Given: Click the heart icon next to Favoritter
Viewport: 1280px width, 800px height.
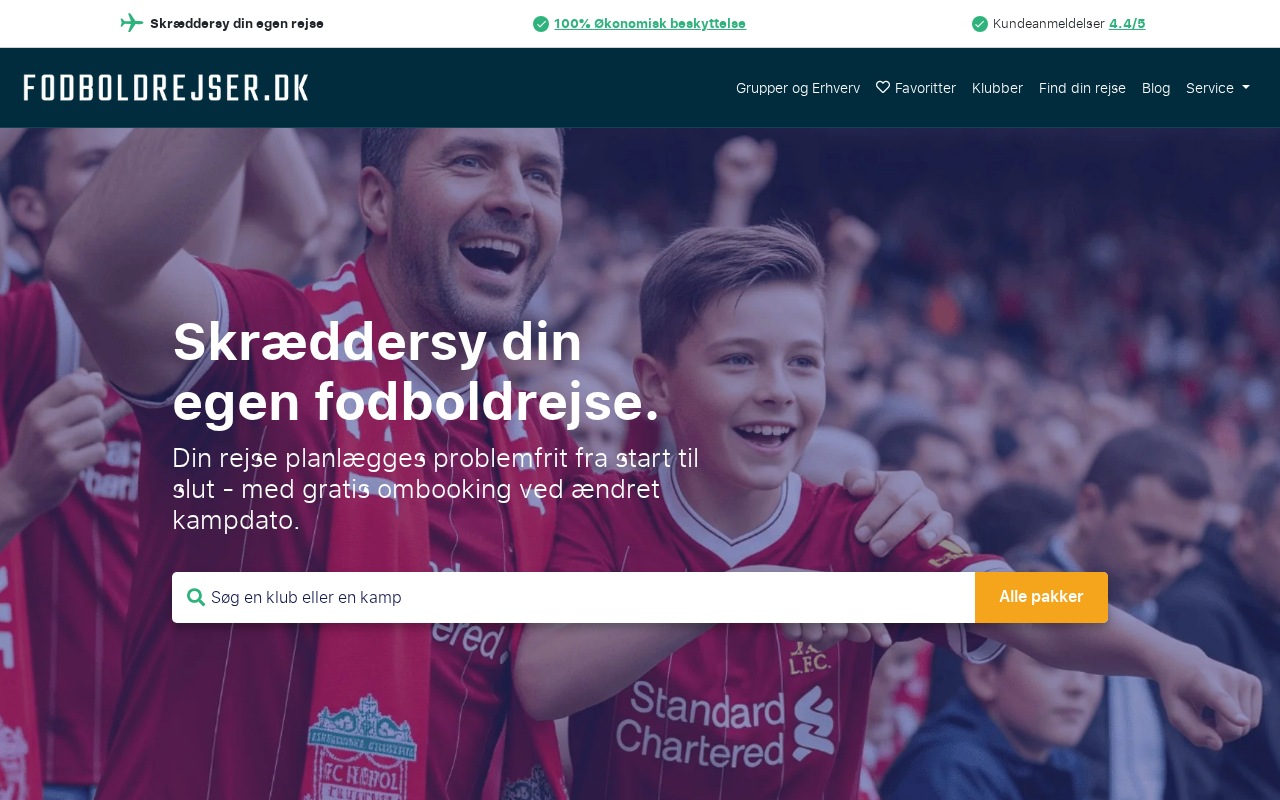Looking at the screenshot, I should (883, 87).
